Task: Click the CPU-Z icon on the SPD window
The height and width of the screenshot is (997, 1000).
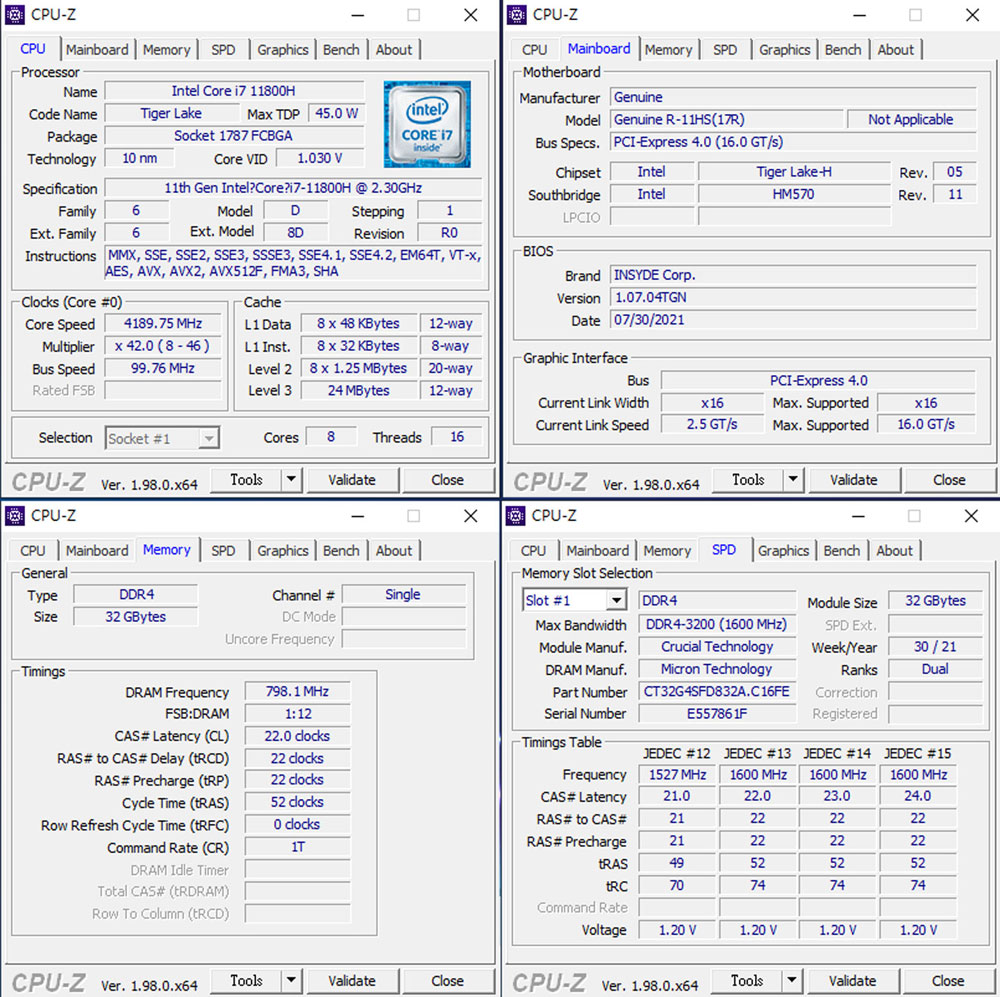Action: 515,515
